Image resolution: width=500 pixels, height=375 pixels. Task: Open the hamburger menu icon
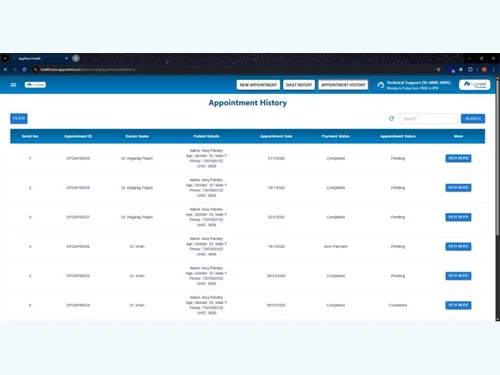click(x=13, y=85)
